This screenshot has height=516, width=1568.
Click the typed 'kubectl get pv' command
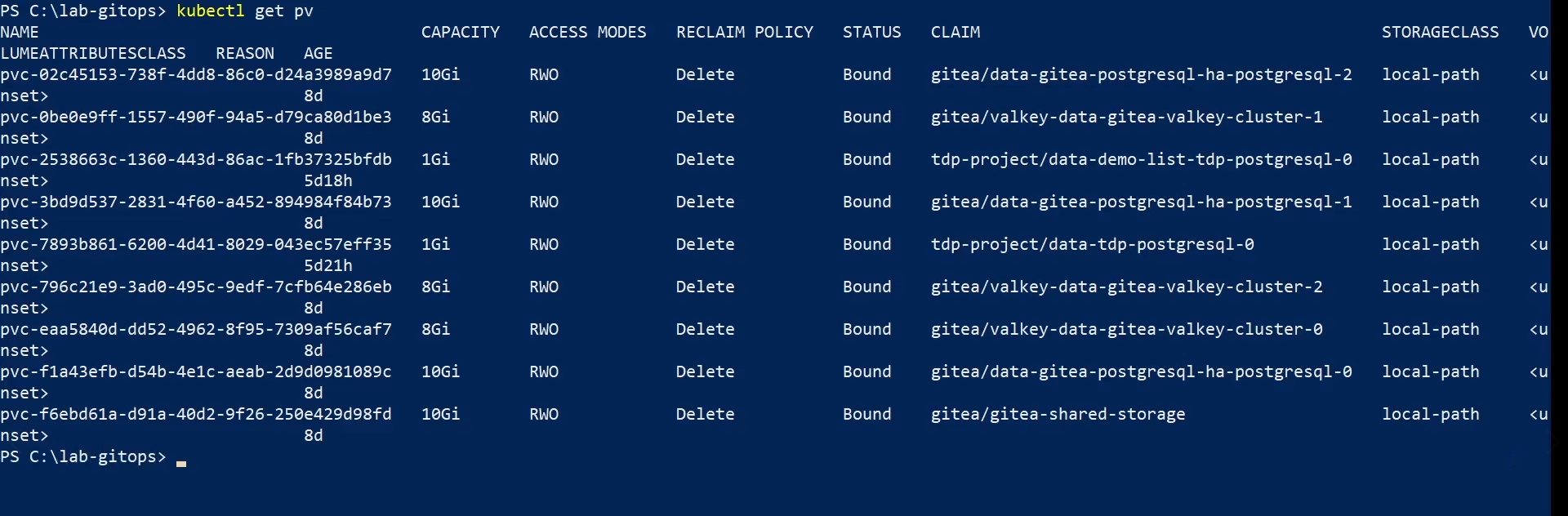[x=244, y=11]
